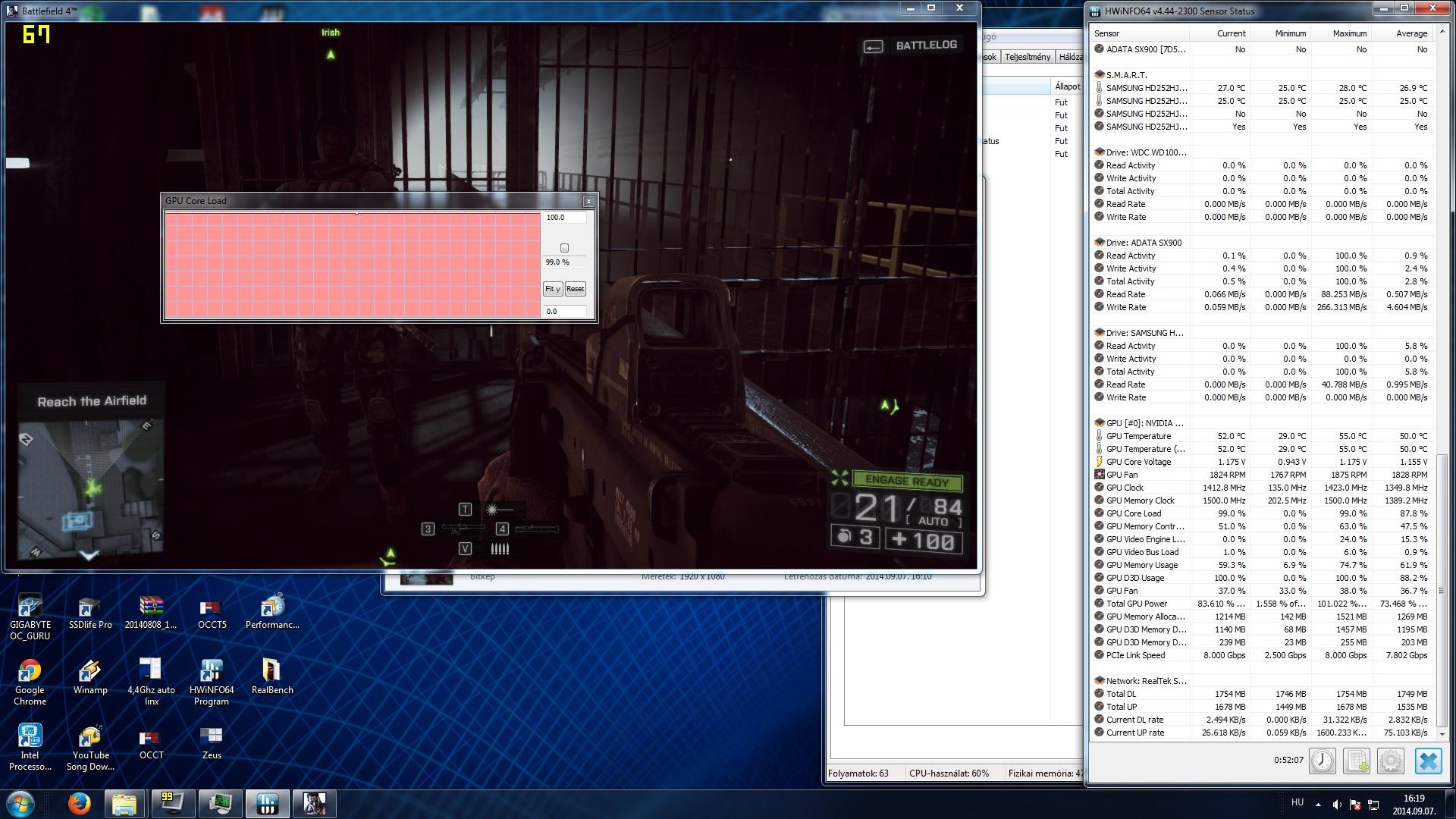Image resolution: width=1456 pixels, height=819 pixels.
Task: Open GIGABYTE OC_GURU desktop icon
Action: (30, 618)
